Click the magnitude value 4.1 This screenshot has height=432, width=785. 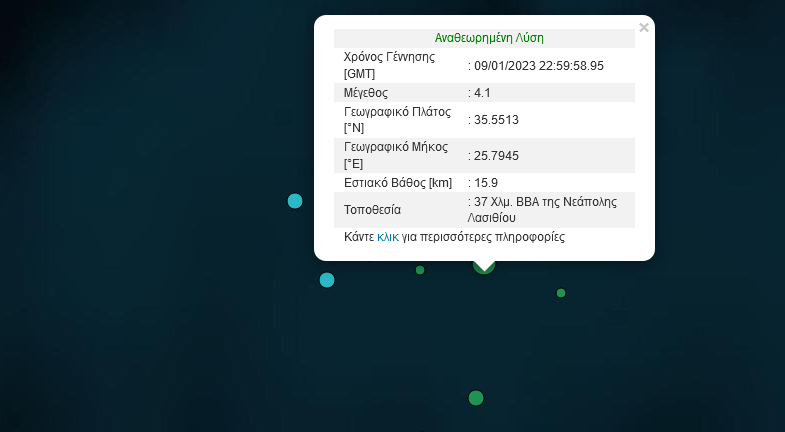[x=483, y=93]
